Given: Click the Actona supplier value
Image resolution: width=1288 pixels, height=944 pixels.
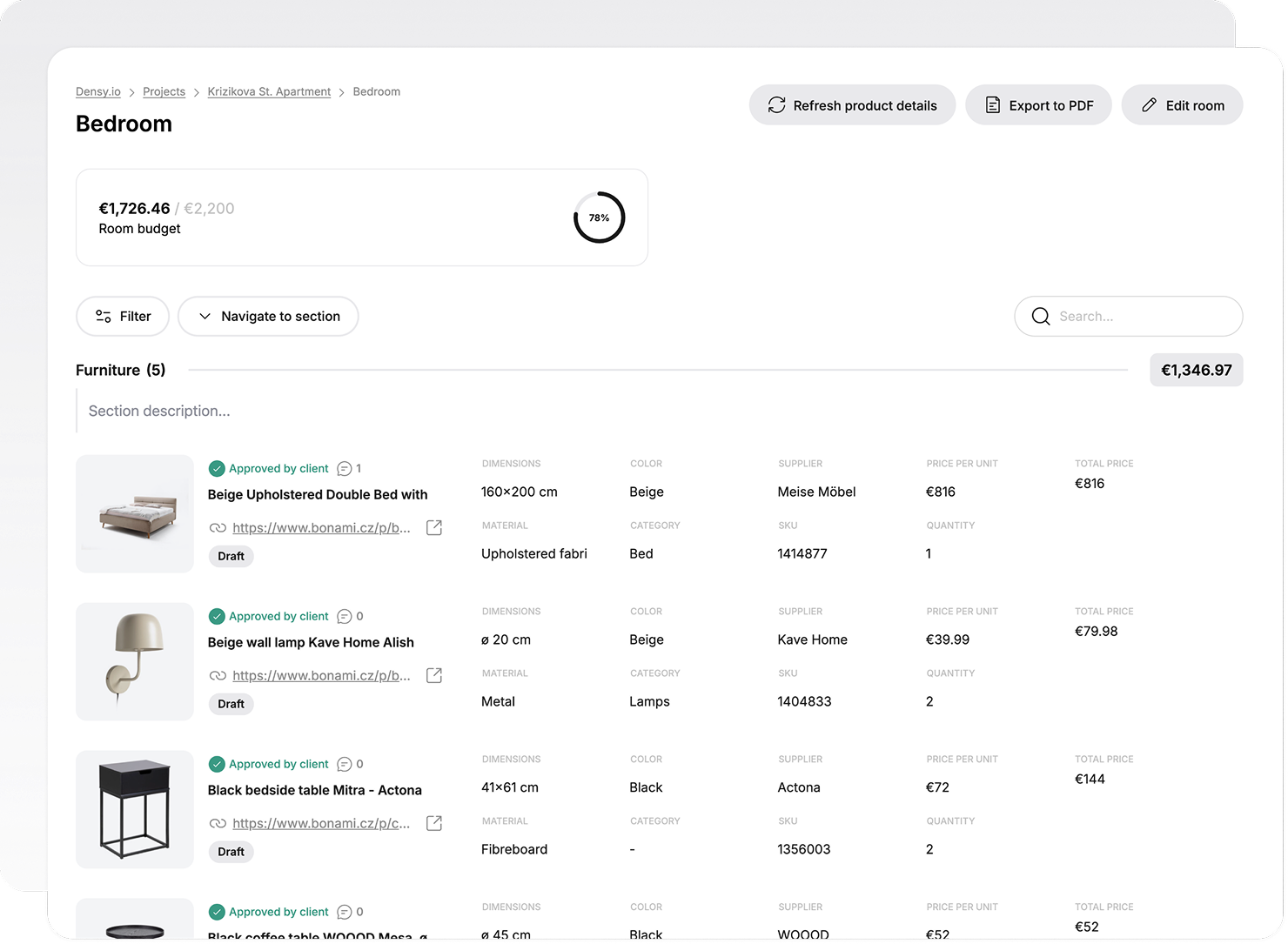Looking at the screenshot, I should pyautogui.click(x=799, y=787).
